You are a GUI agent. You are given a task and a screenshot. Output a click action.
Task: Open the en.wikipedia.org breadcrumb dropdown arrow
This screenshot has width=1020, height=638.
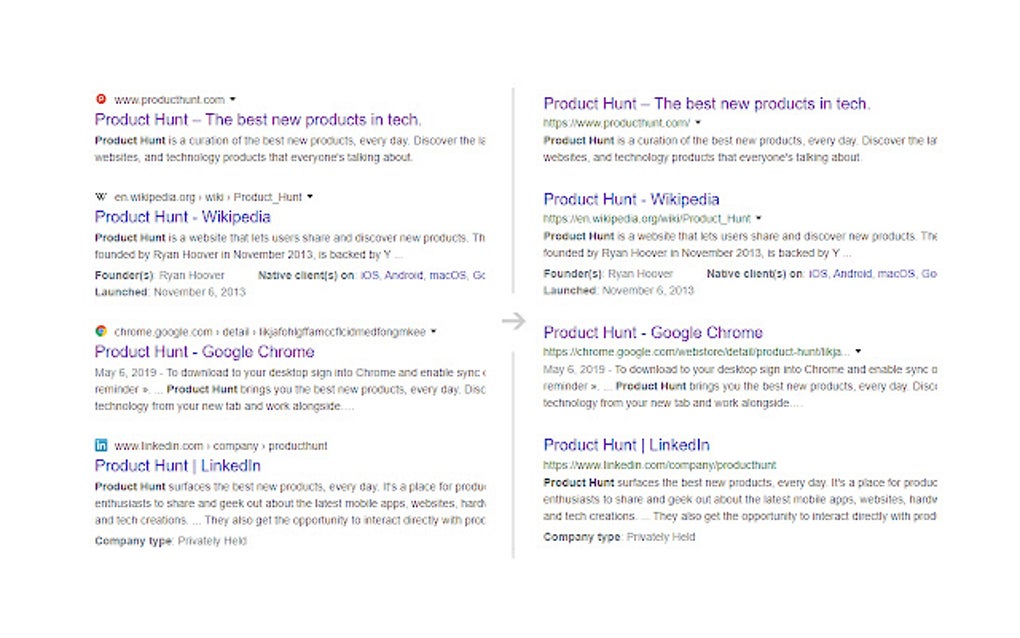point(311,197)
